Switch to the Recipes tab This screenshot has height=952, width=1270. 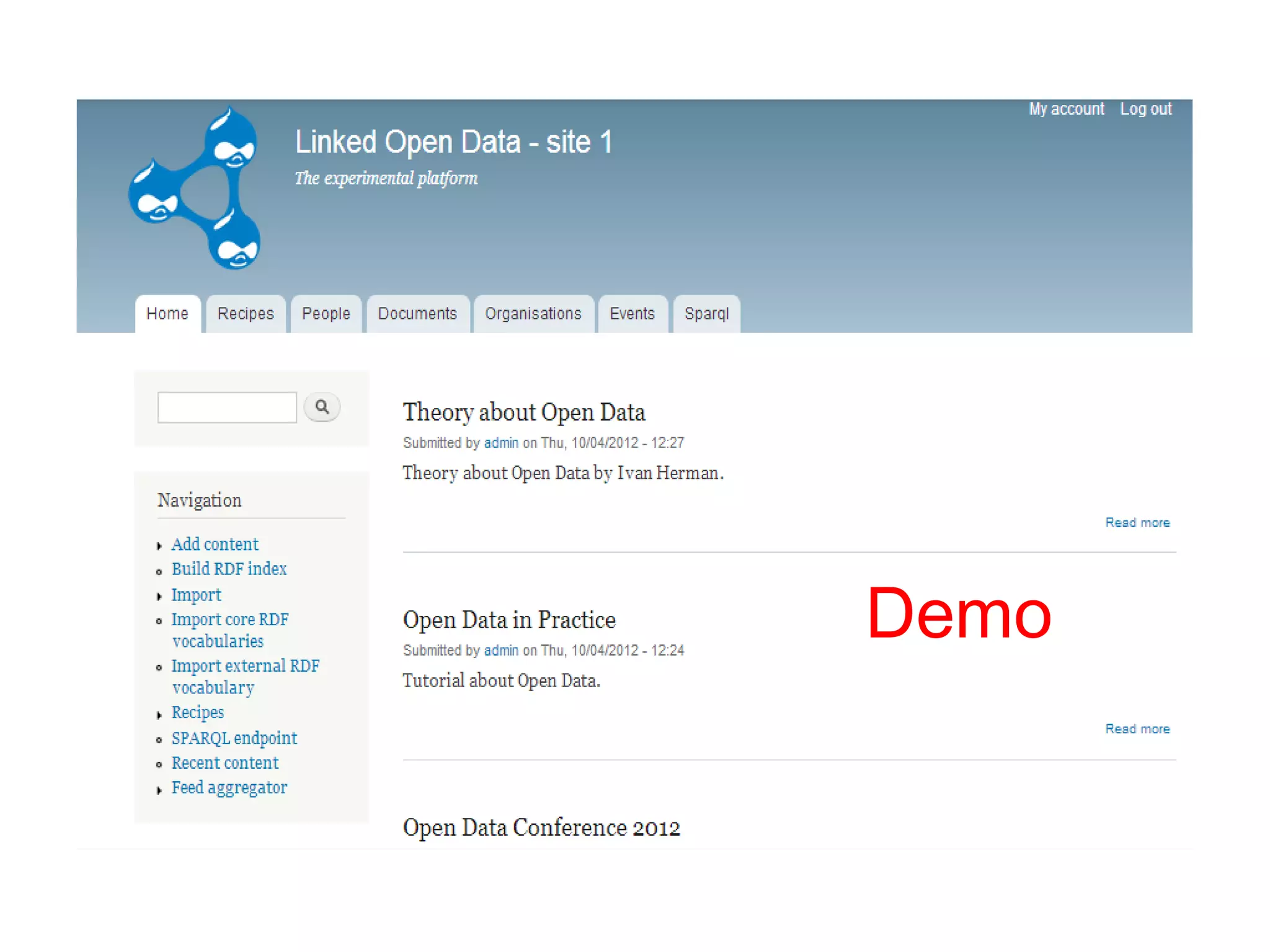click(246, 314)
